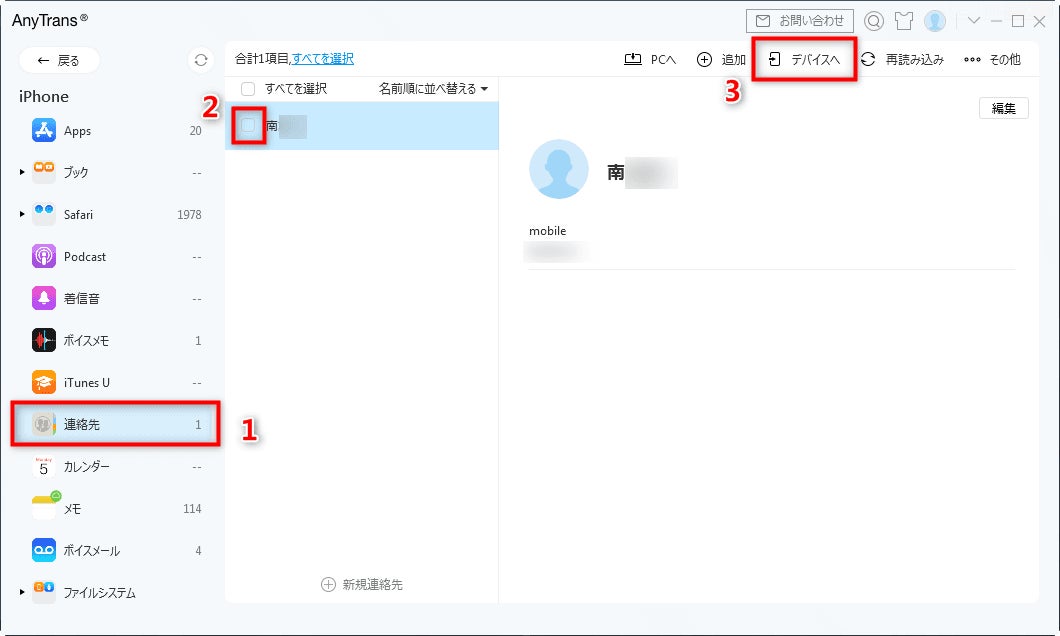Click the mobile field label

(548, 230)
